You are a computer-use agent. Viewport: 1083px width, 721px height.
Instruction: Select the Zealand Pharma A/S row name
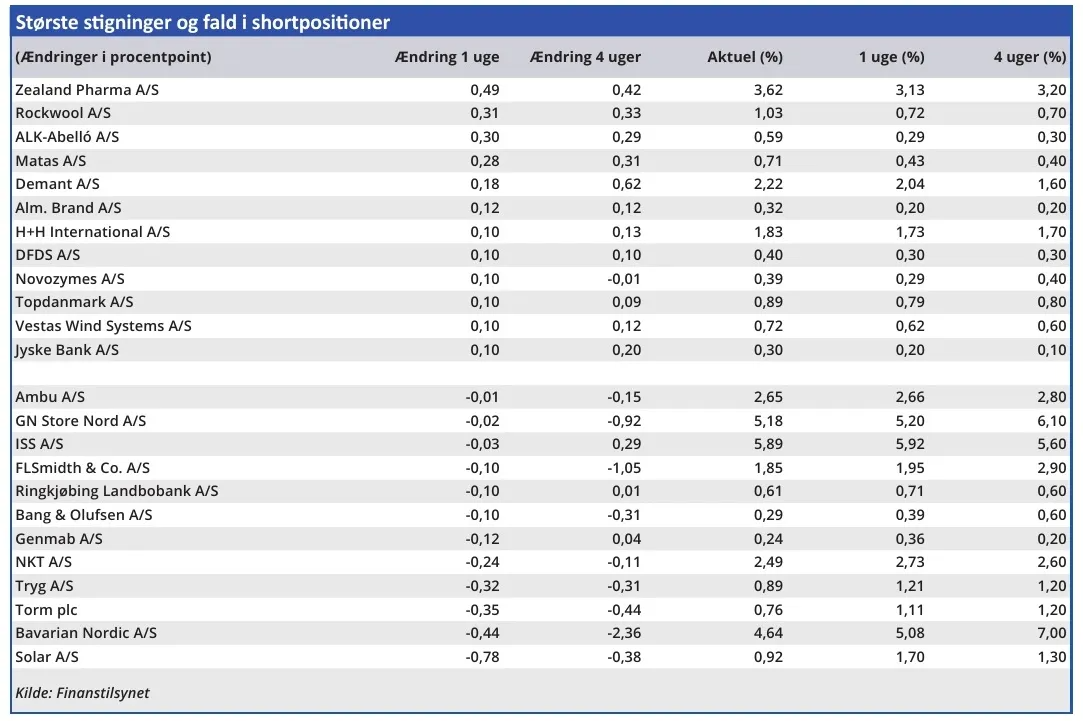[87, 90]
